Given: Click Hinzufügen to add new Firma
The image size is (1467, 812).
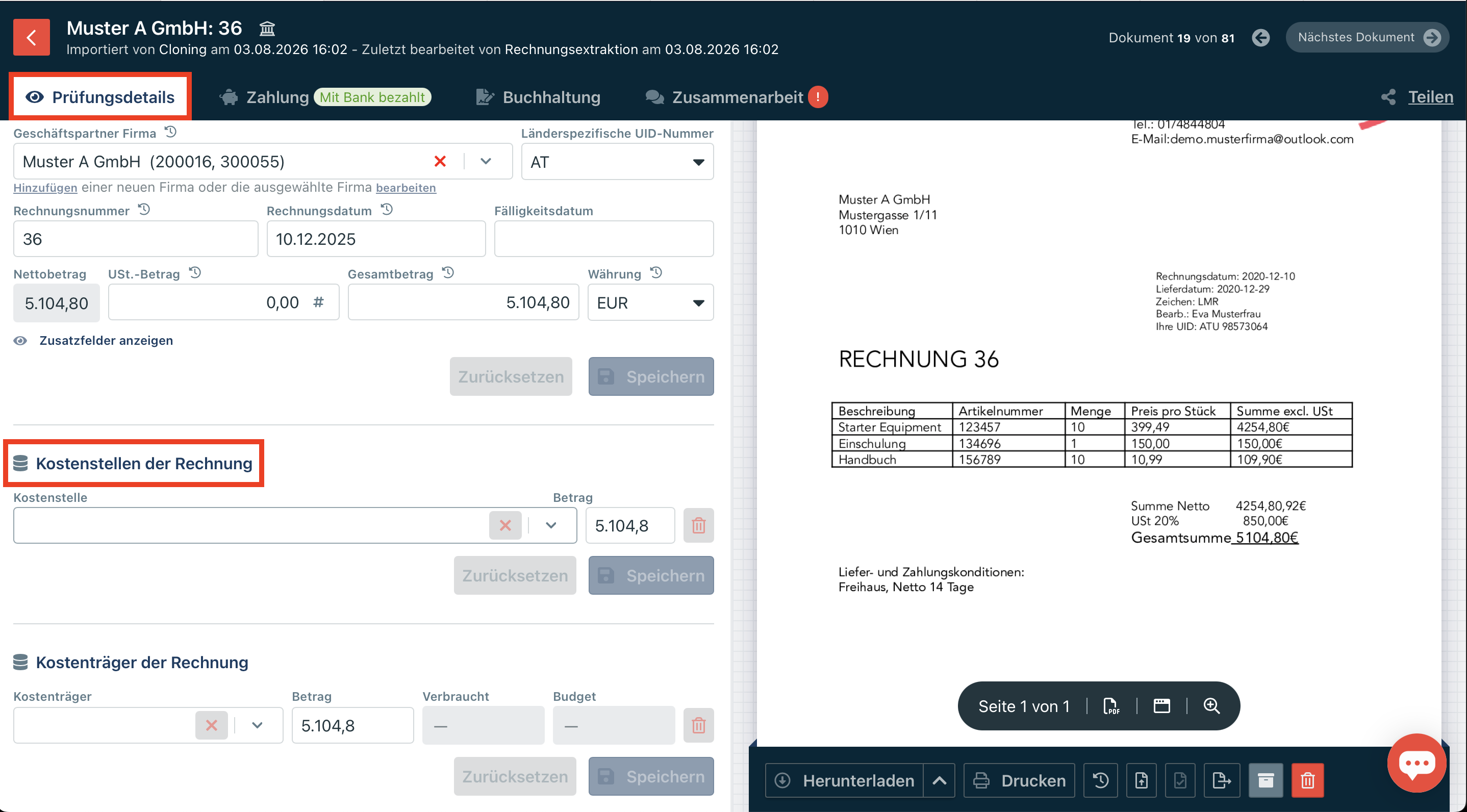Looking at the screenshot, I should point(45,187).
